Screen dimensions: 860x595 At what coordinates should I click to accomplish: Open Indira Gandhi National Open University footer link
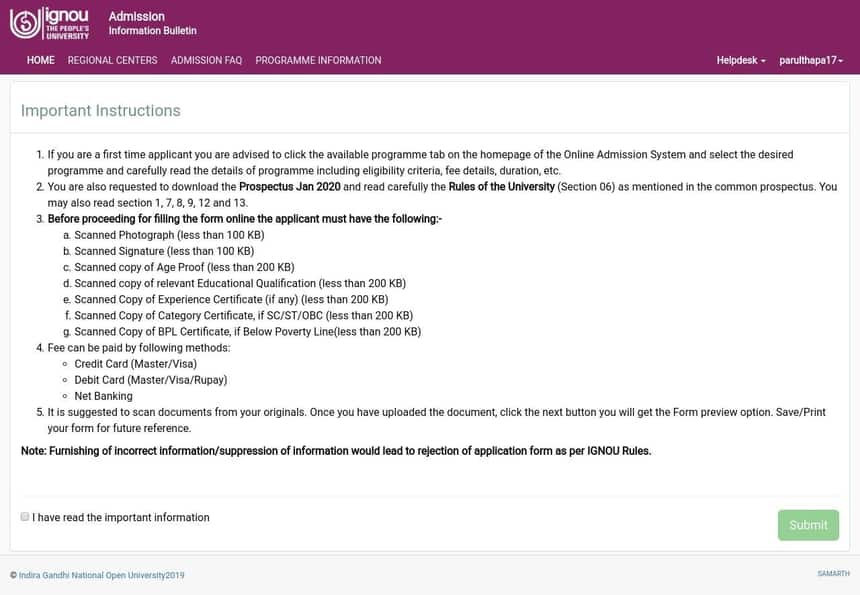101,575
